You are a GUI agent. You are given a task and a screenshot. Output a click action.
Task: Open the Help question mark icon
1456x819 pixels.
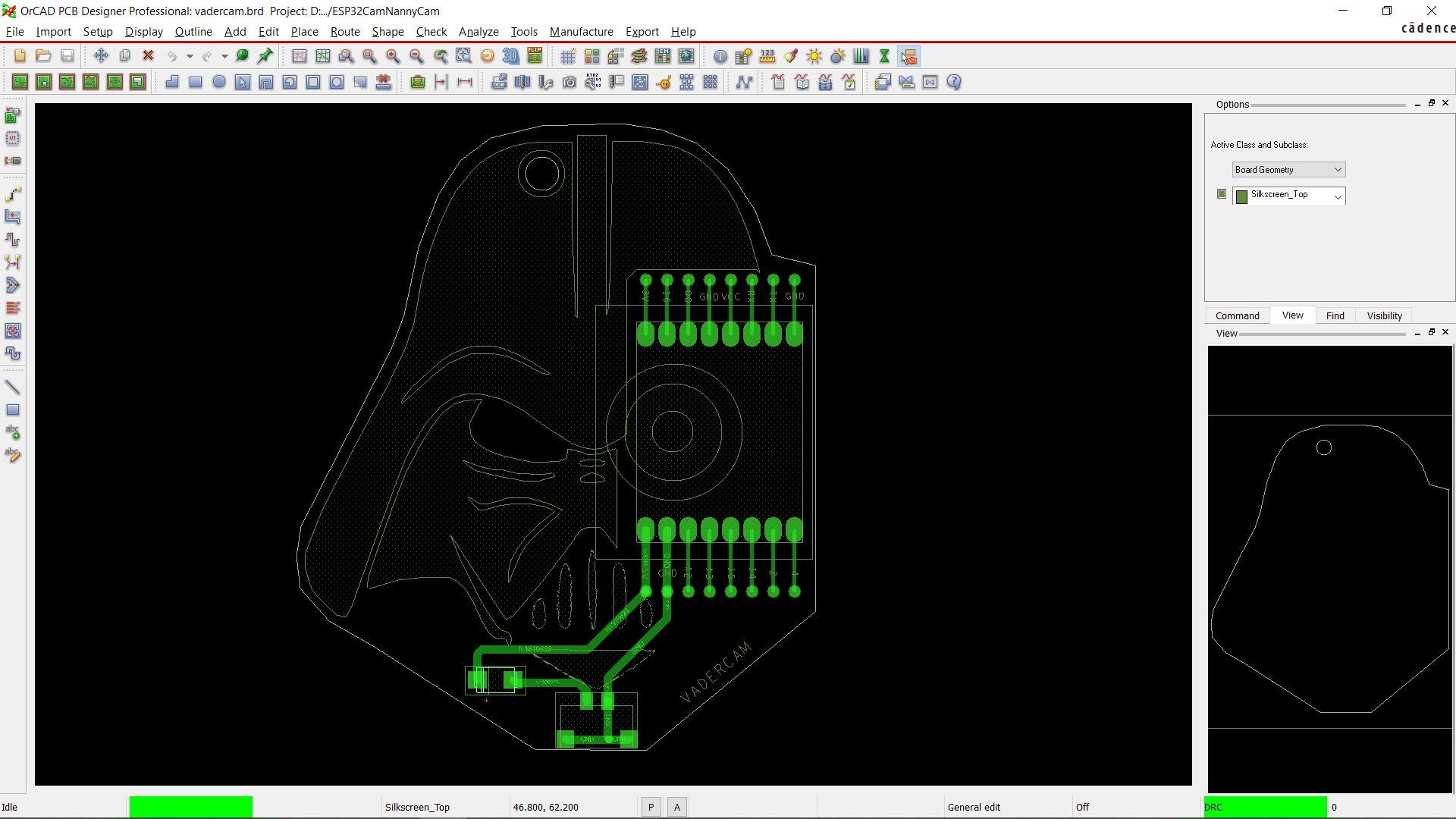[x=954, y=82]
